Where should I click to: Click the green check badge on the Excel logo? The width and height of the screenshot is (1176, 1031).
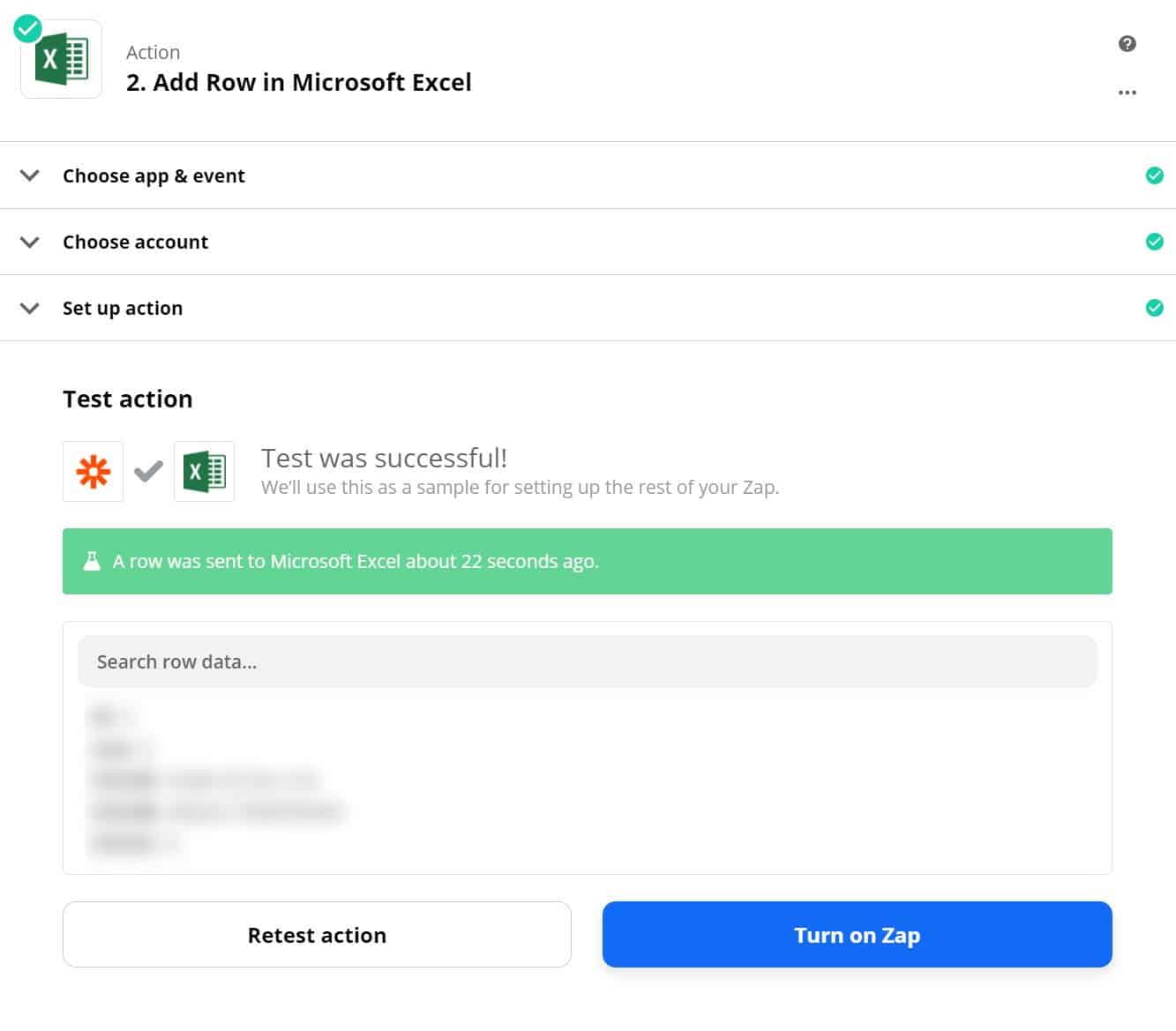tap(28, 28)
